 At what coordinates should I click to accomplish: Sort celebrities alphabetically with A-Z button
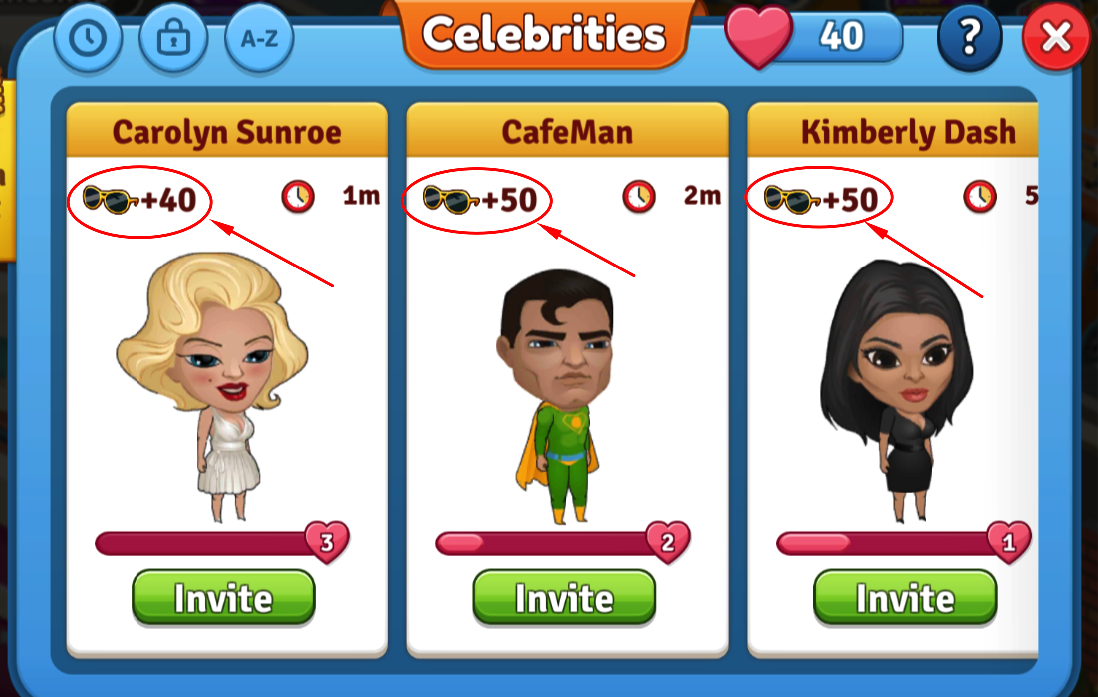259,38
